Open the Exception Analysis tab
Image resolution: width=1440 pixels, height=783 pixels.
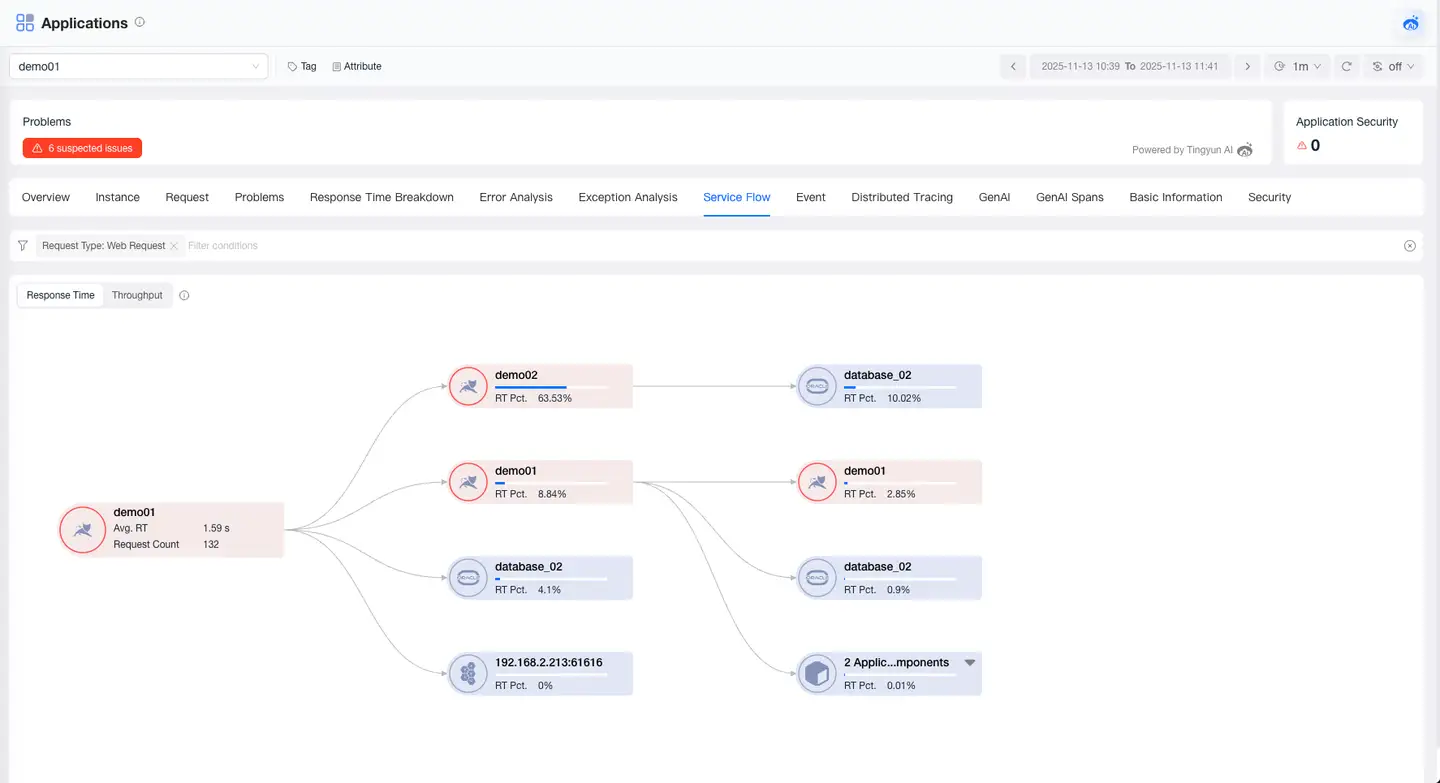[x=627, y=197]
